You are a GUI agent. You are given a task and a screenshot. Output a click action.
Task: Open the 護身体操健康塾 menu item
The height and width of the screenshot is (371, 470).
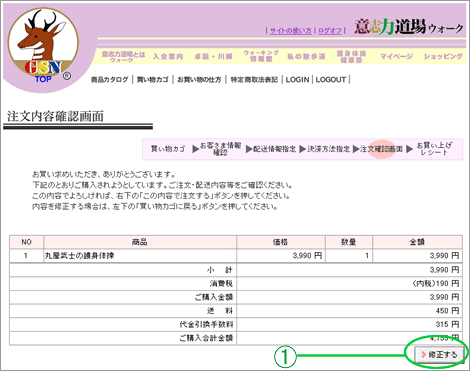[351, 57]
